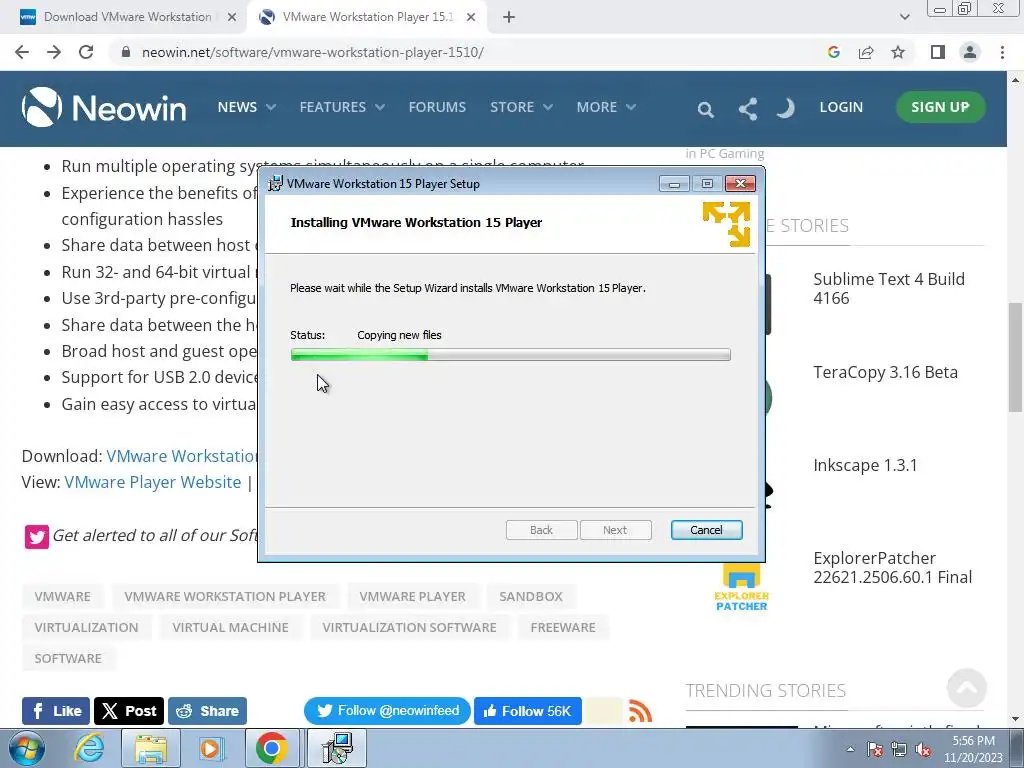
Task: Open ExplorerPatcher 22621.2506.60.1 Final story
Action: click(x=892, y=568)
